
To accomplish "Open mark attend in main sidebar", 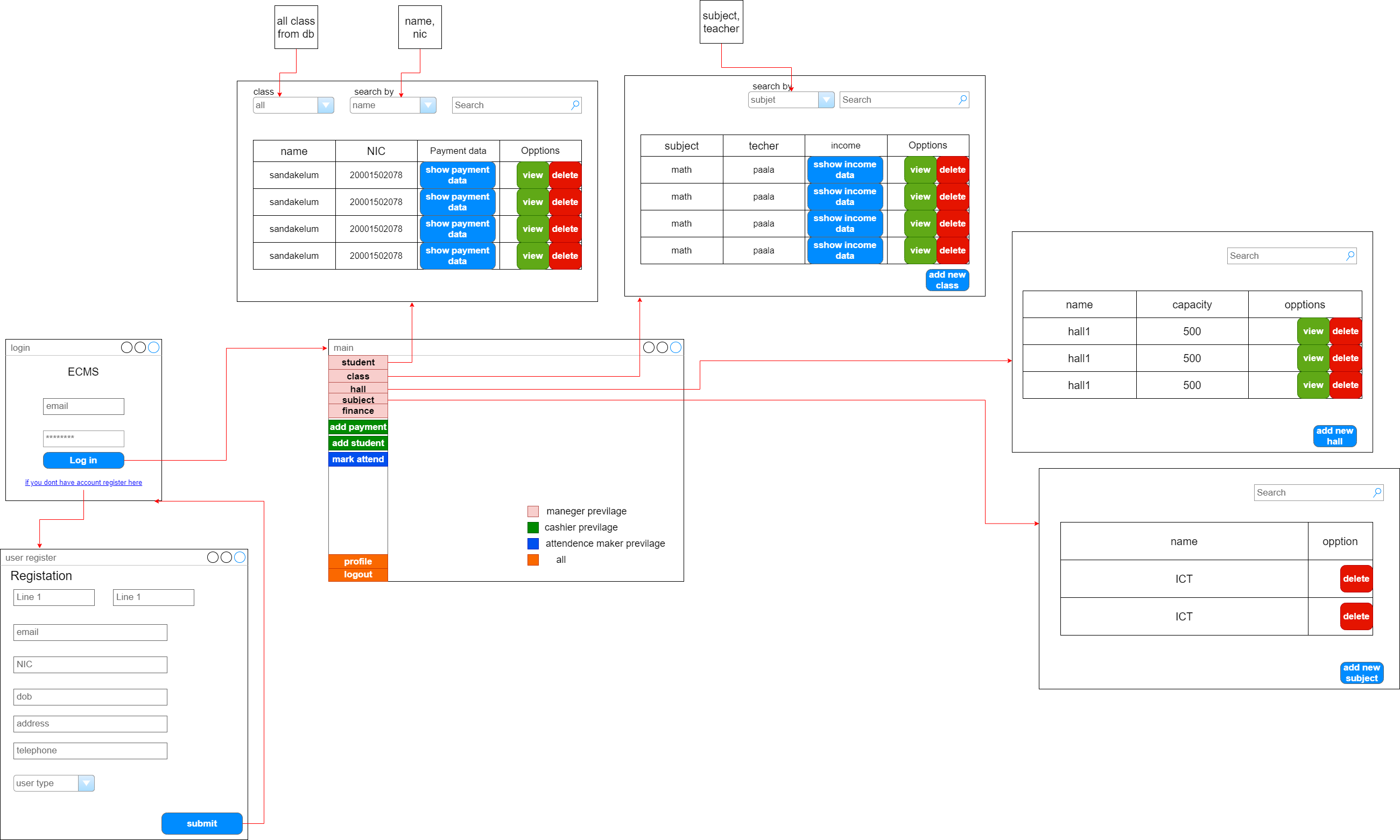I will 358,459.
